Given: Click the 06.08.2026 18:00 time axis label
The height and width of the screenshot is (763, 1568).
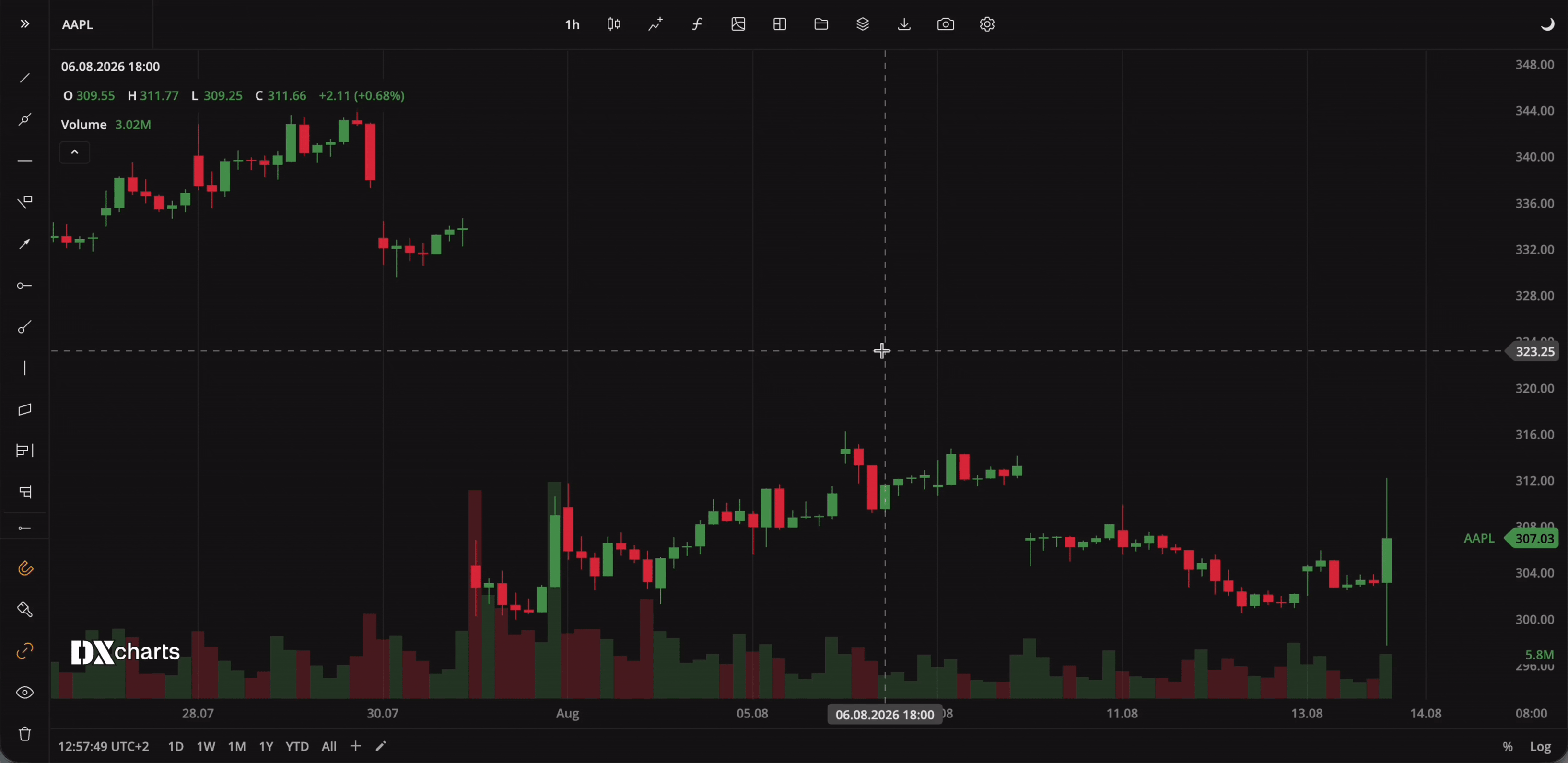Looking at the screenshot, I should [x=884, y=715].
